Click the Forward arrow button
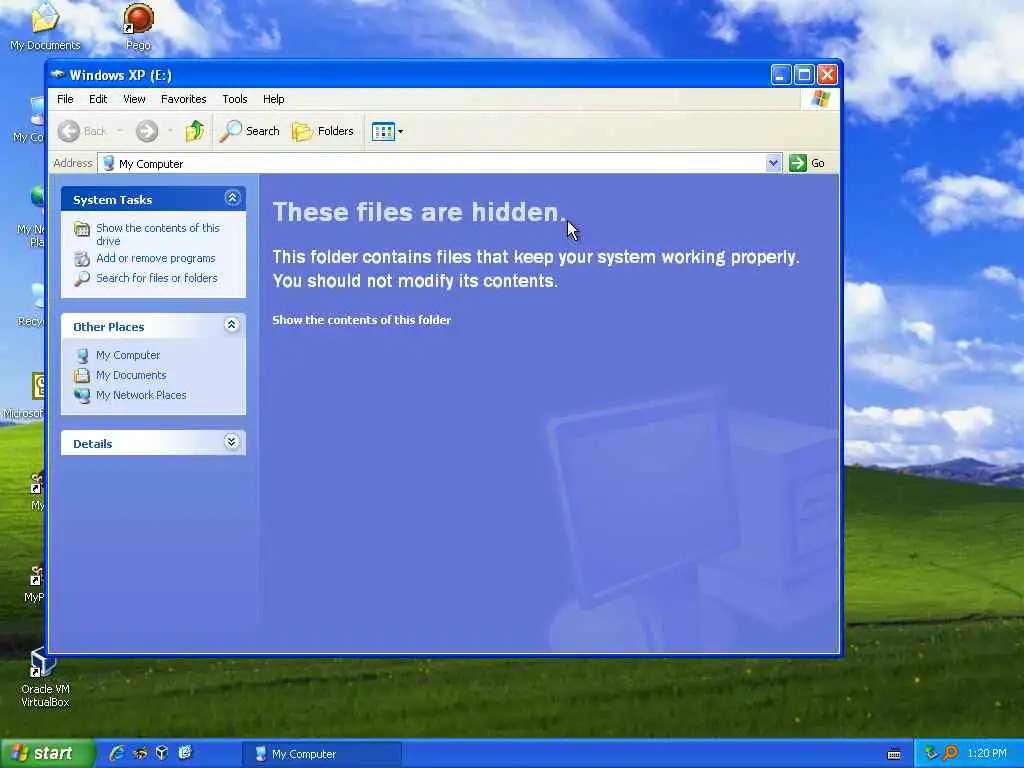This screenshot has width=1024, height=768. (x=147, y=131)
